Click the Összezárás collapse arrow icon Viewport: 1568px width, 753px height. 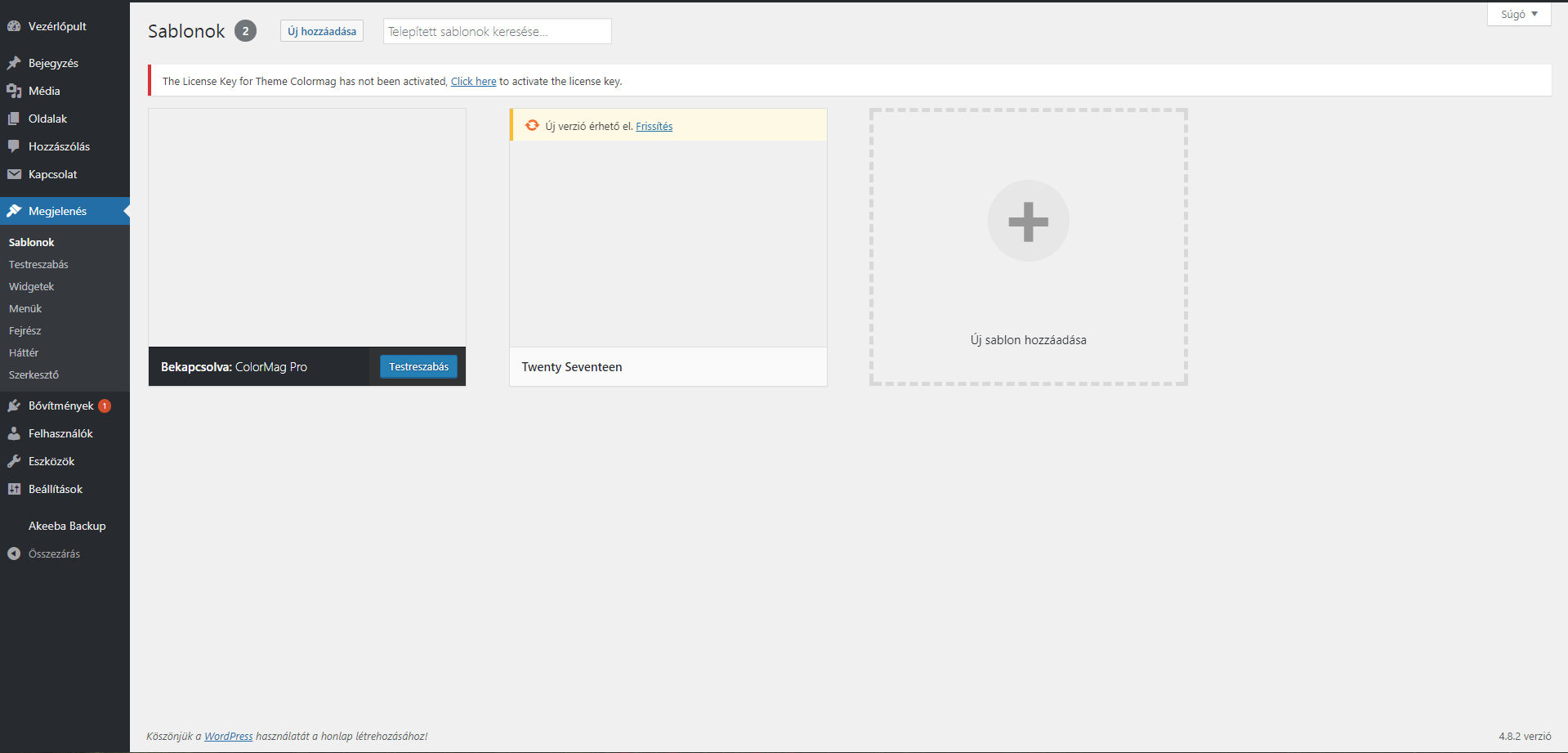[14, 554]
